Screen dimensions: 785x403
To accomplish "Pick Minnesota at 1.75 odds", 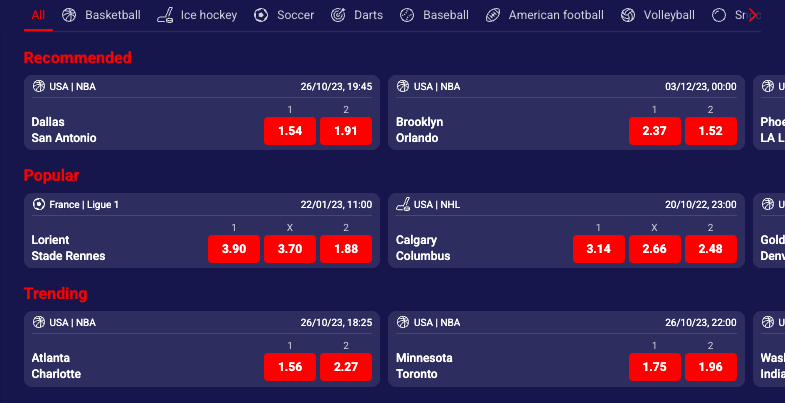I will [655, 367].
